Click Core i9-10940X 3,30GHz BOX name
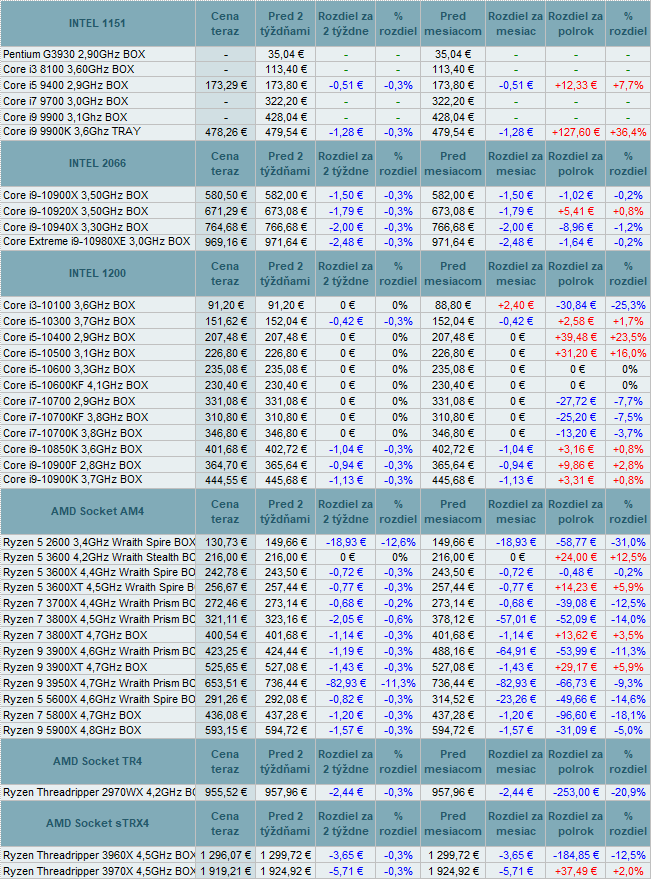The width and height of the screenshot is (651, 879). pyautogui.click(x=76, y=228)
